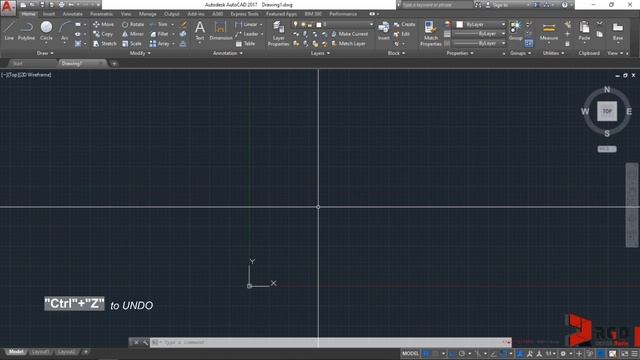Select the Dimension tool
Screen dimensions: 640x360
tap(220, 31)
